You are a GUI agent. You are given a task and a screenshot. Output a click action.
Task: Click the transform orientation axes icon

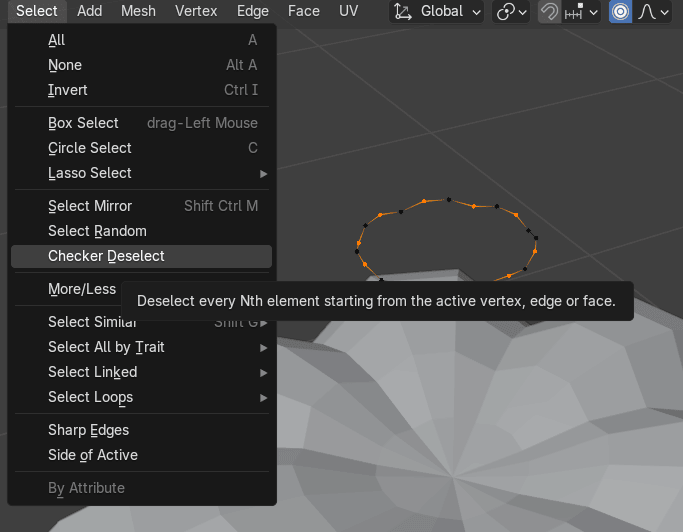point(403,12)
